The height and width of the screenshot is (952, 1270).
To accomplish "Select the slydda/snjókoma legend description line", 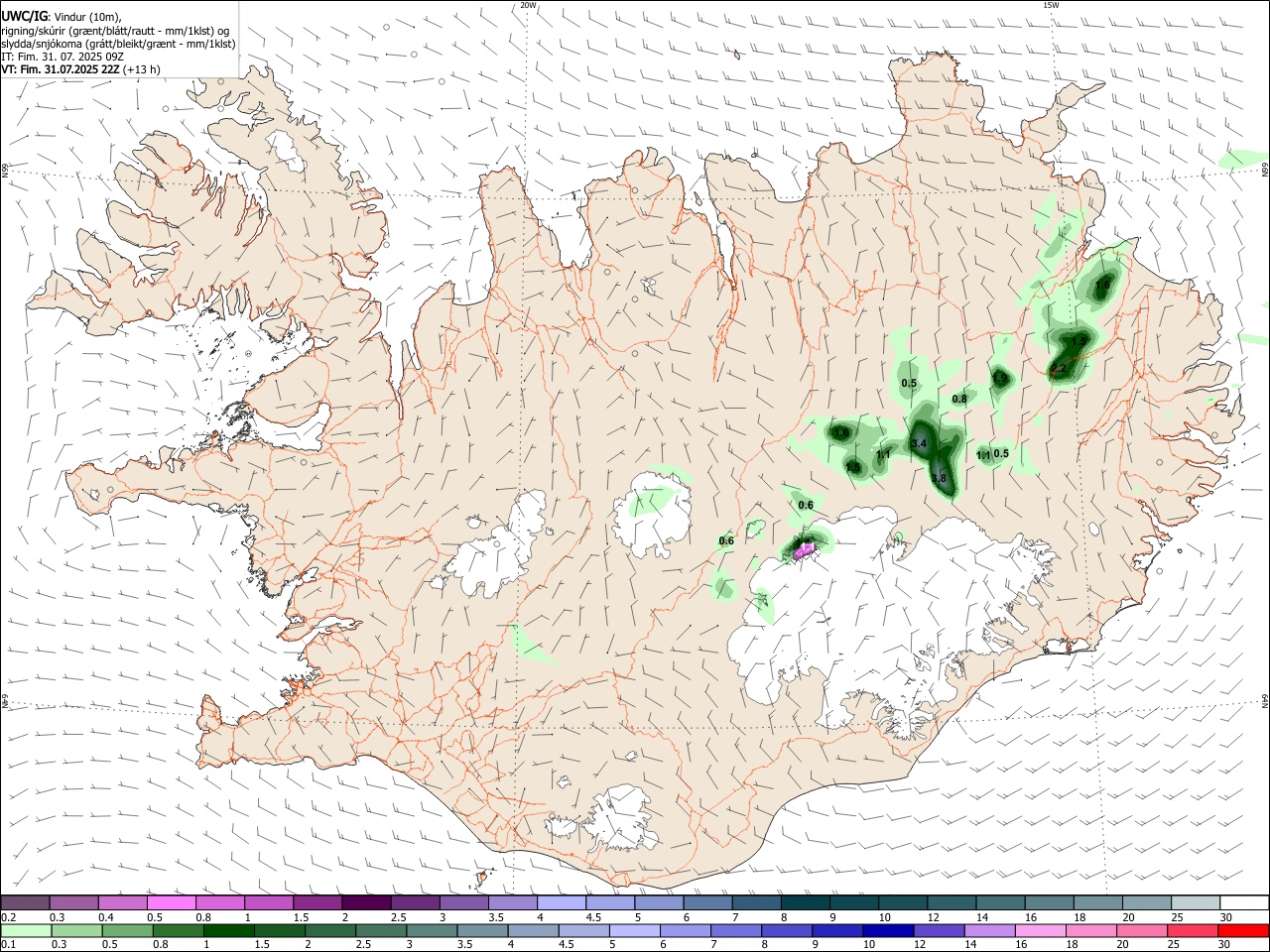I will [118, 44].
